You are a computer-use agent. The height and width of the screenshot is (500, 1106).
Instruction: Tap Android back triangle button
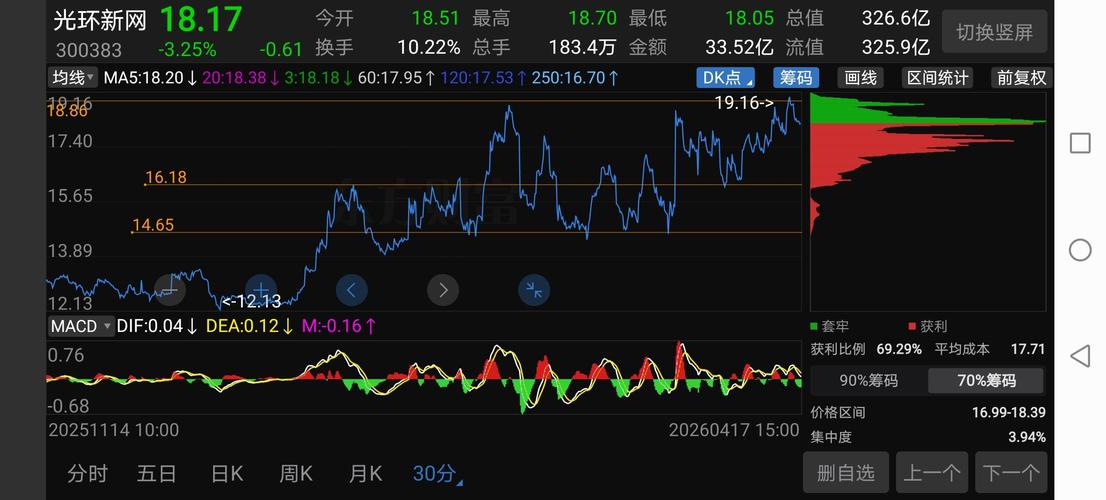tap(1080, 356)
